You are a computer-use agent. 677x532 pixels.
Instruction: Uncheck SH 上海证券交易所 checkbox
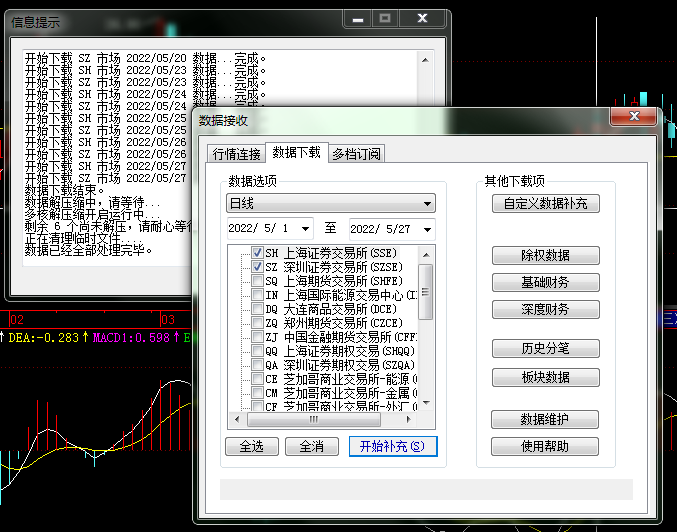tap(258, 253)
